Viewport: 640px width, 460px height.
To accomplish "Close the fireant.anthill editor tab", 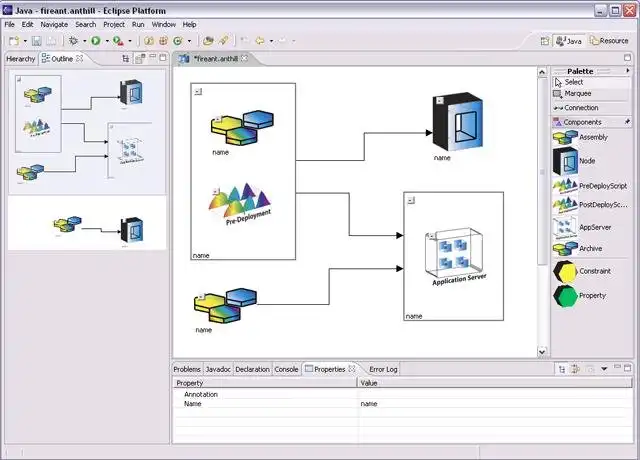I will [244, 58].
